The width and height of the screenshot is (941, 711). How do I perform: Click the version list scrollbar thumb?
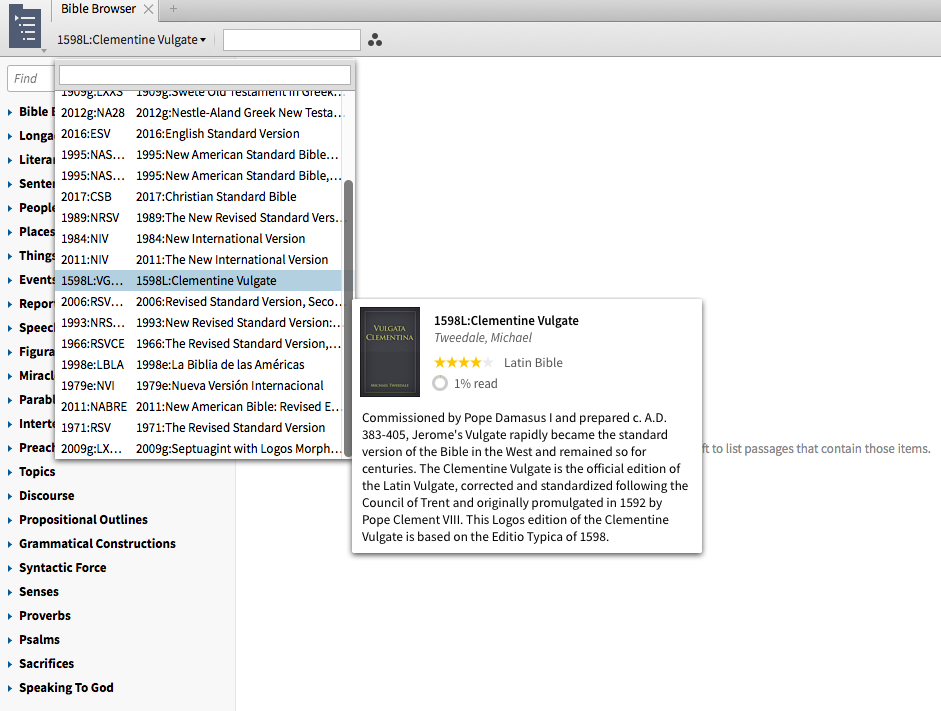348,318
